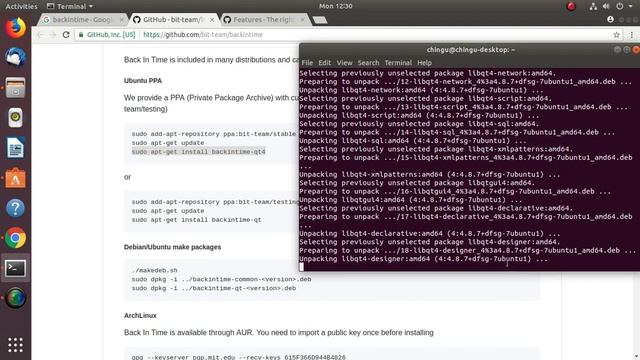The height and width of the screenshot is (360, 640).
Task: Open Activities overview
Action: [21, 6]
